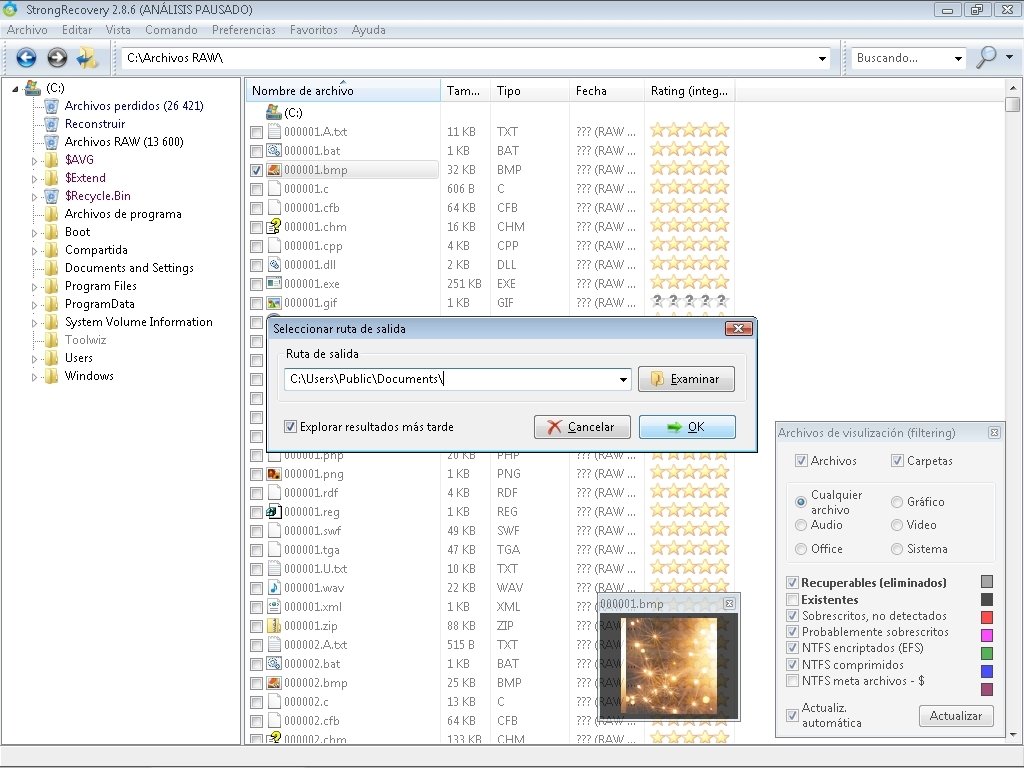1024x768 pixels.
Task: Select the Reconstruir tree icon
Action: [52, 124]
